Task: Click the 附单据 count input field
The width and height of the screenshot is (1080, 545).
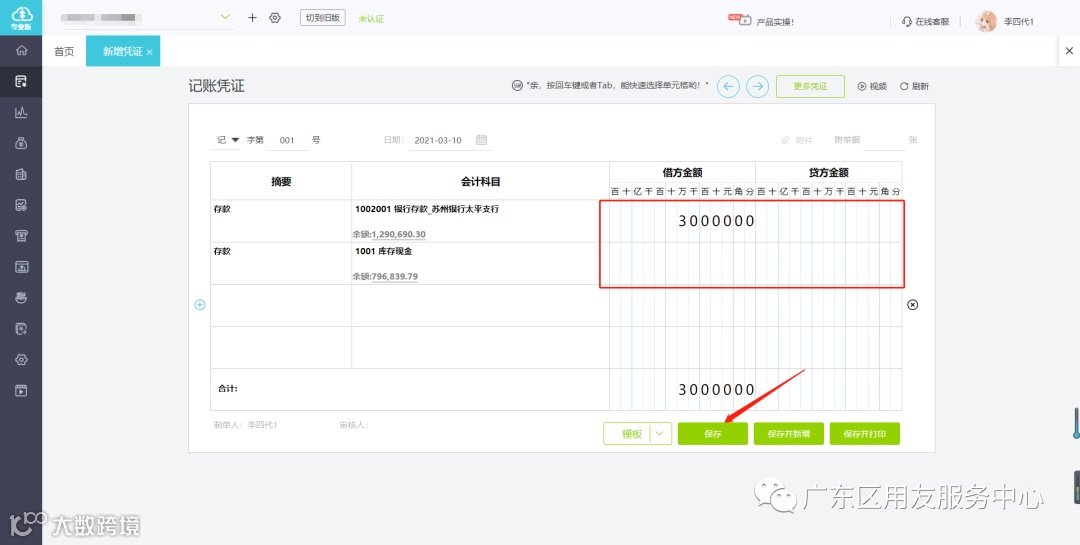Action: click(x=884, y=141)
